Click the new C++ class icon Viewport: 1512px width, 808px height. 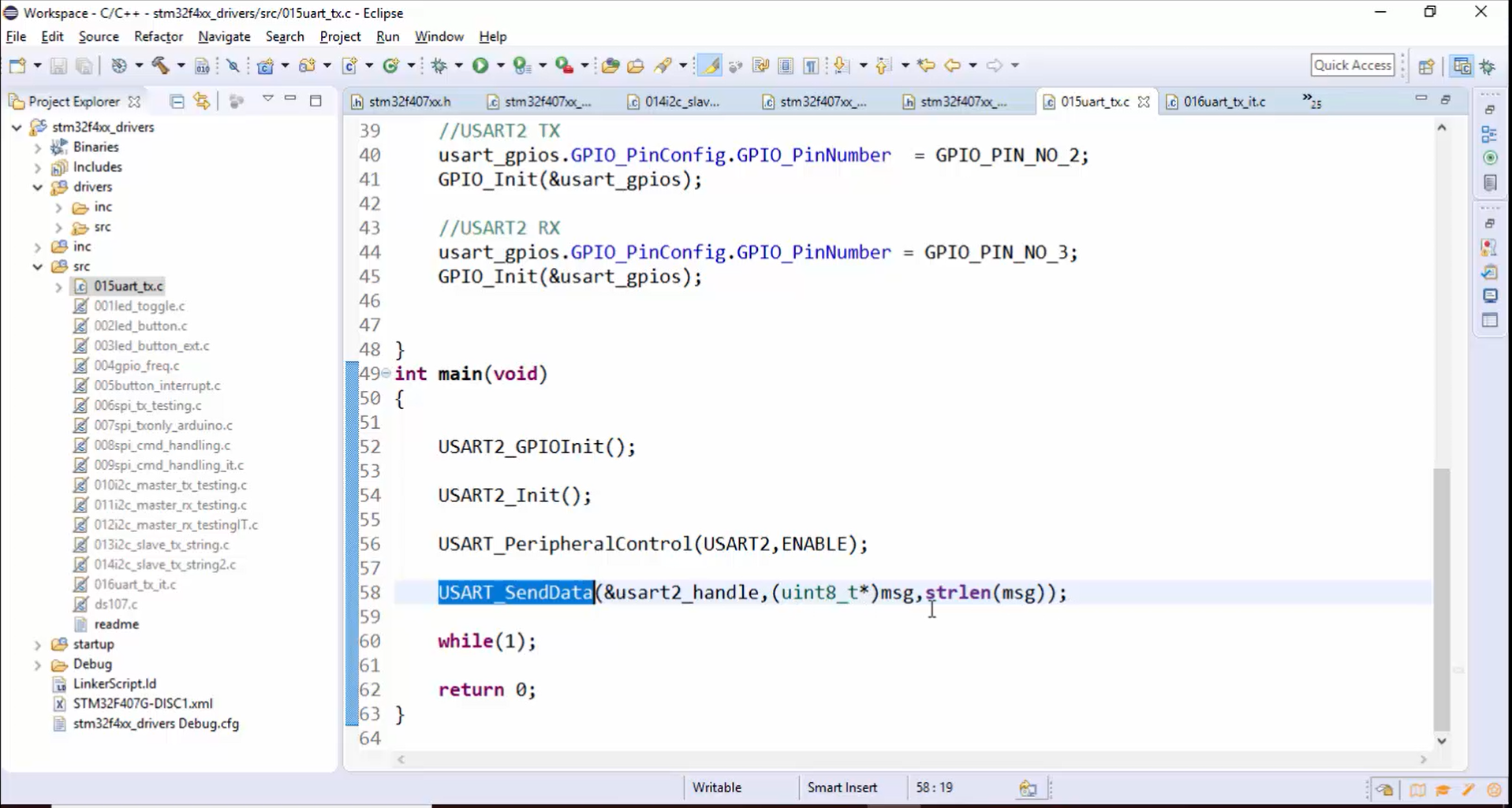(391, 66)
